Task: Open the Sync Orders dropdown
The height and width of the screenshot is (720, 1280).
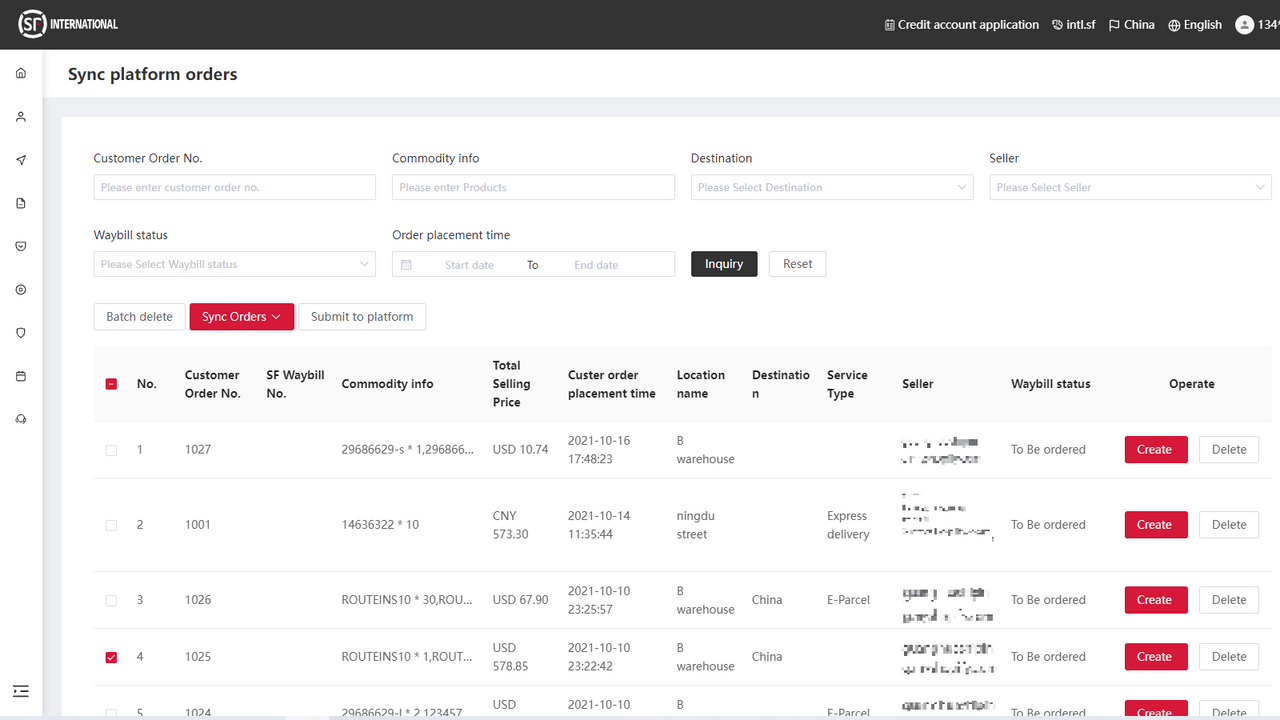Action: pos(241,316)
